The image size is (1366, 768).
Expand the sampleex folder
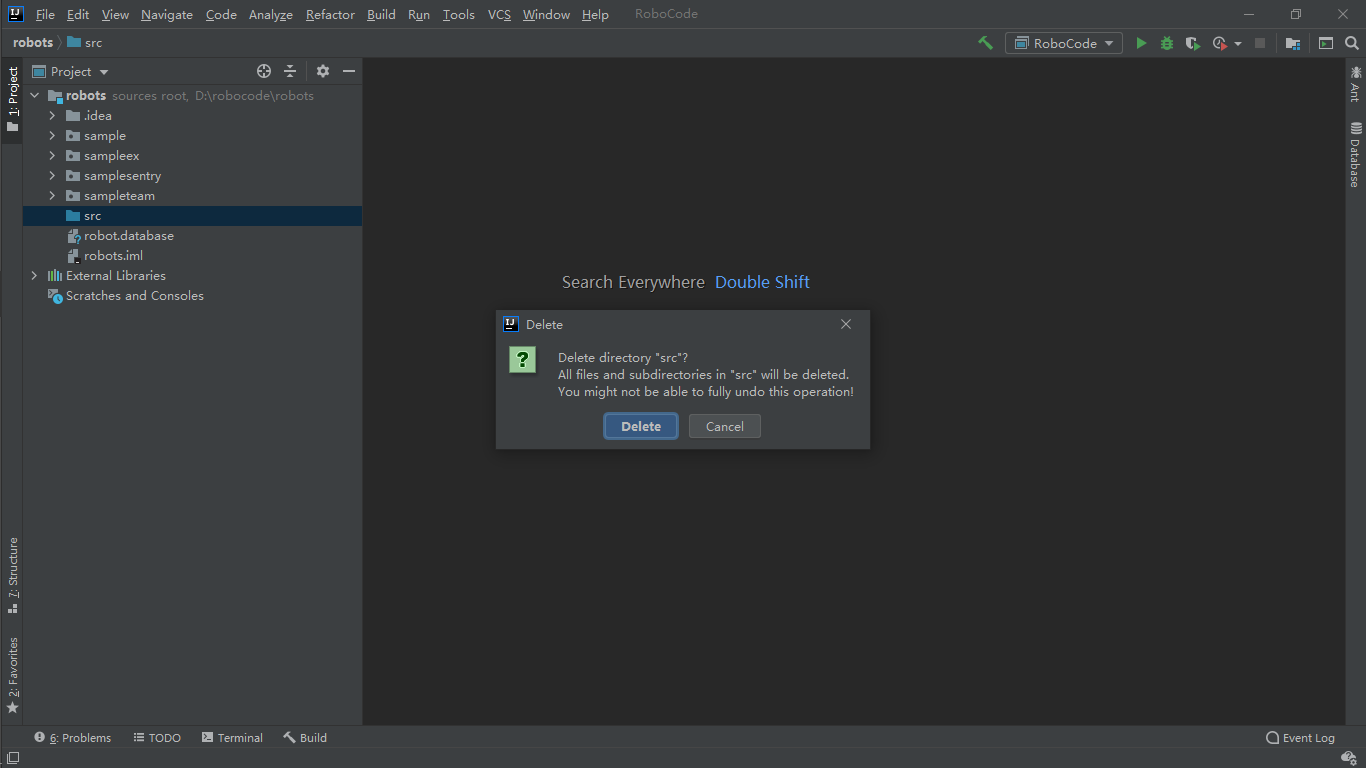pos(53,156)
